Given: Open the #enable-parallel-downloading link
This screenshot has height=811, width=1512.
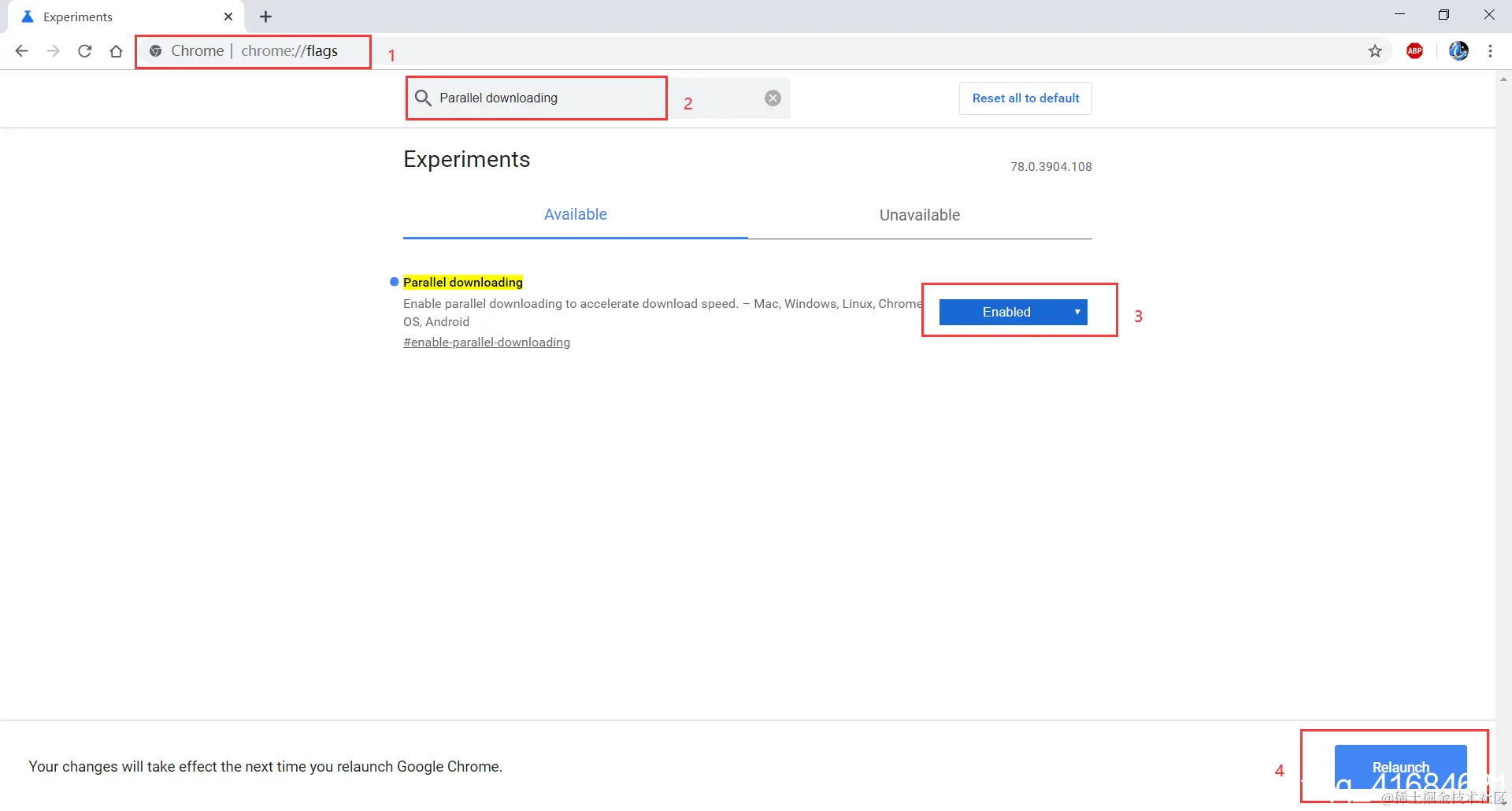Looking at the screenshot, I should coord(487,343).
